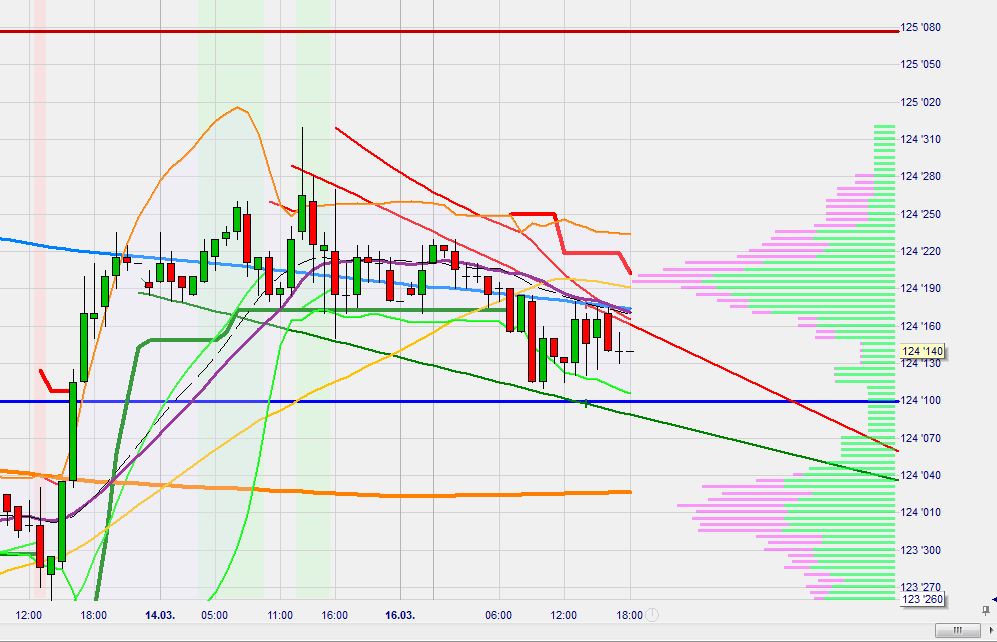997x642 pixels.
Task: Click the 125 '080 price axis label
Action: click(x=920, y=27)
